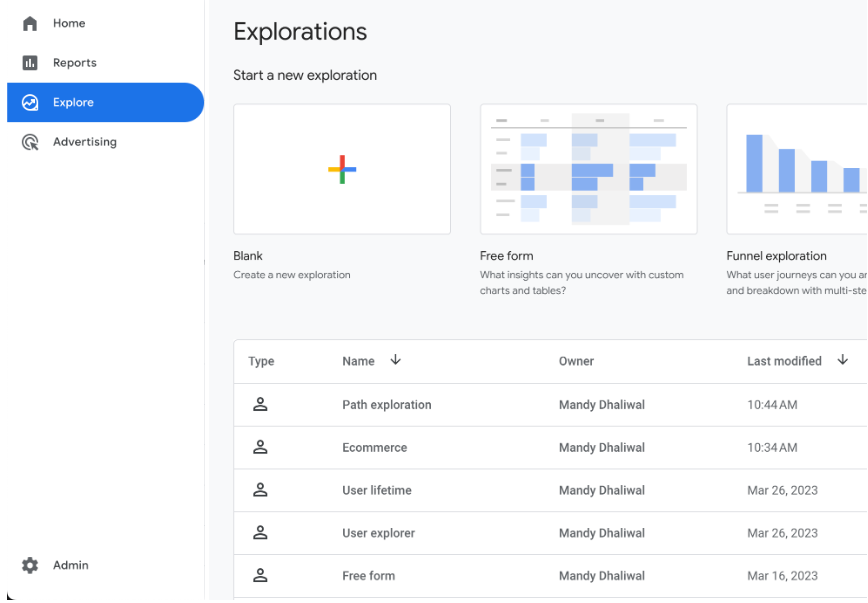
Task: Select the Free form template thumbnail
Action: [588, 169]
